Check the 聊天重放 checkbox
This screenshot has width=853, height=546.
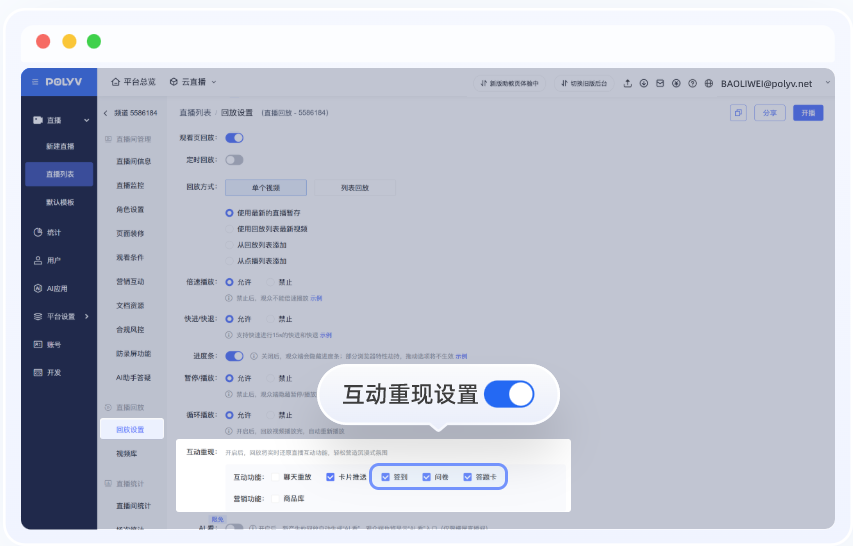276,477
